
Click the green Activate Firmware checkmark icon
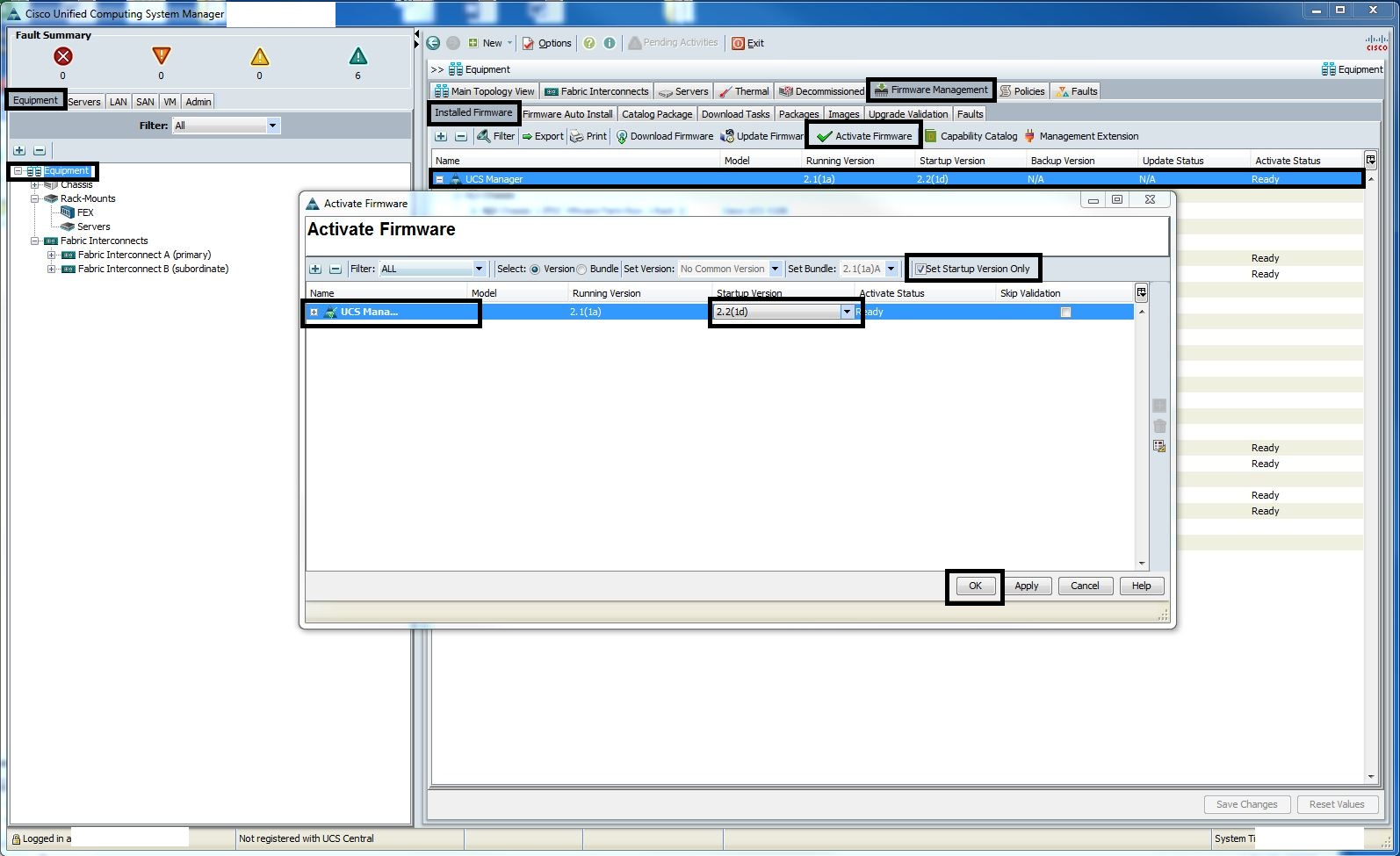[x=824, y=136]
